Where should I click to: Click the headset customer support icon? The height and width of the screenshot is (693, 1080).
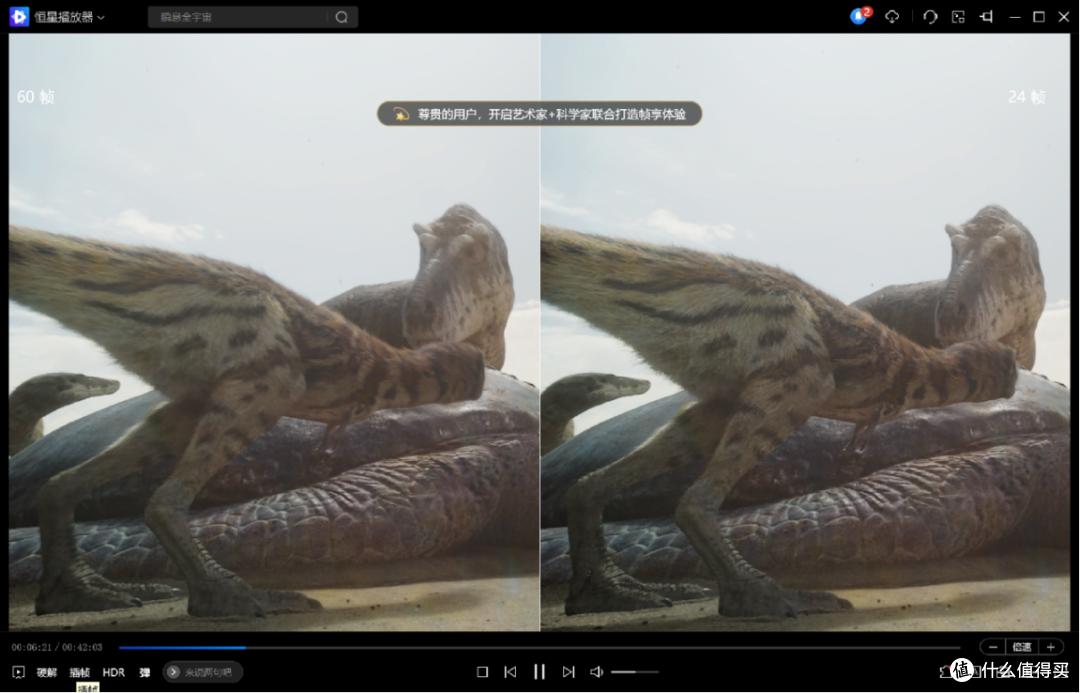point(930,17)
